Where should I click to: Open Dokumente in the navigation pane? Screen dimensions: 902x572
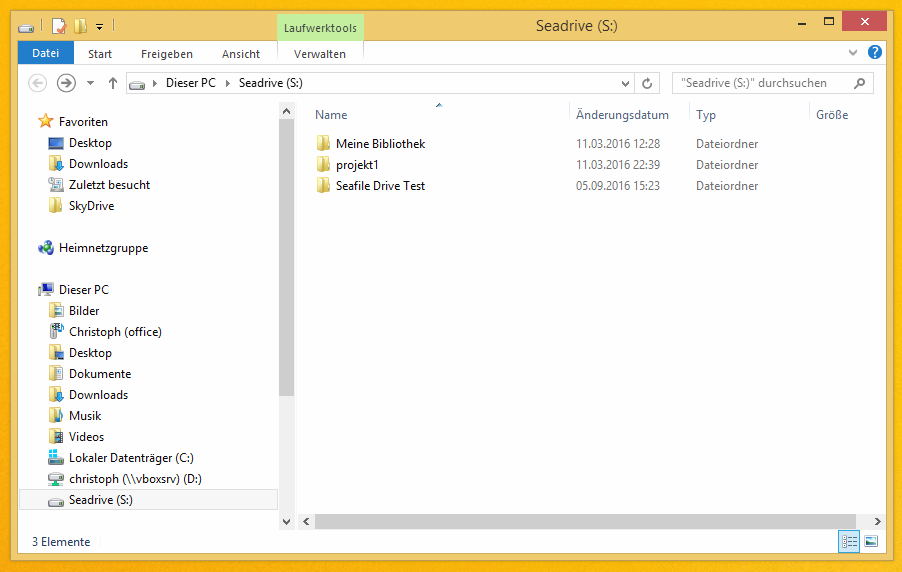tap(100, 374)
